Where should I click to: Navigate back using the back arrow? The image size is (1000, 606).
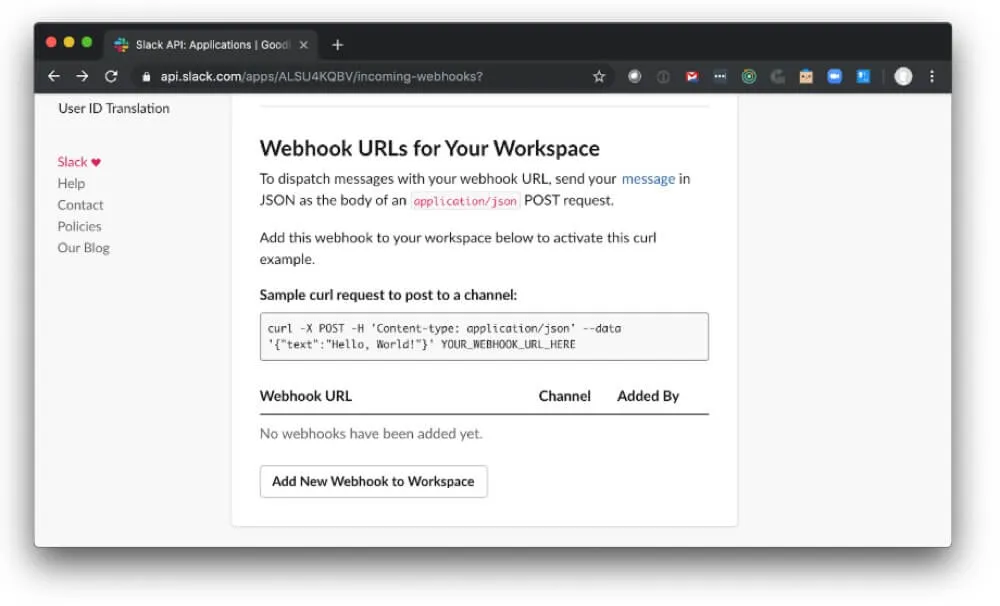click(x=54, y=75)
